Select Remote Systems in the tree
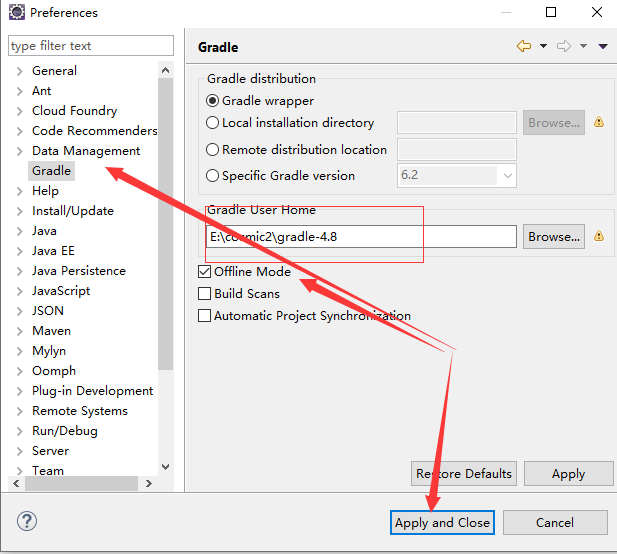 [80, 411]
